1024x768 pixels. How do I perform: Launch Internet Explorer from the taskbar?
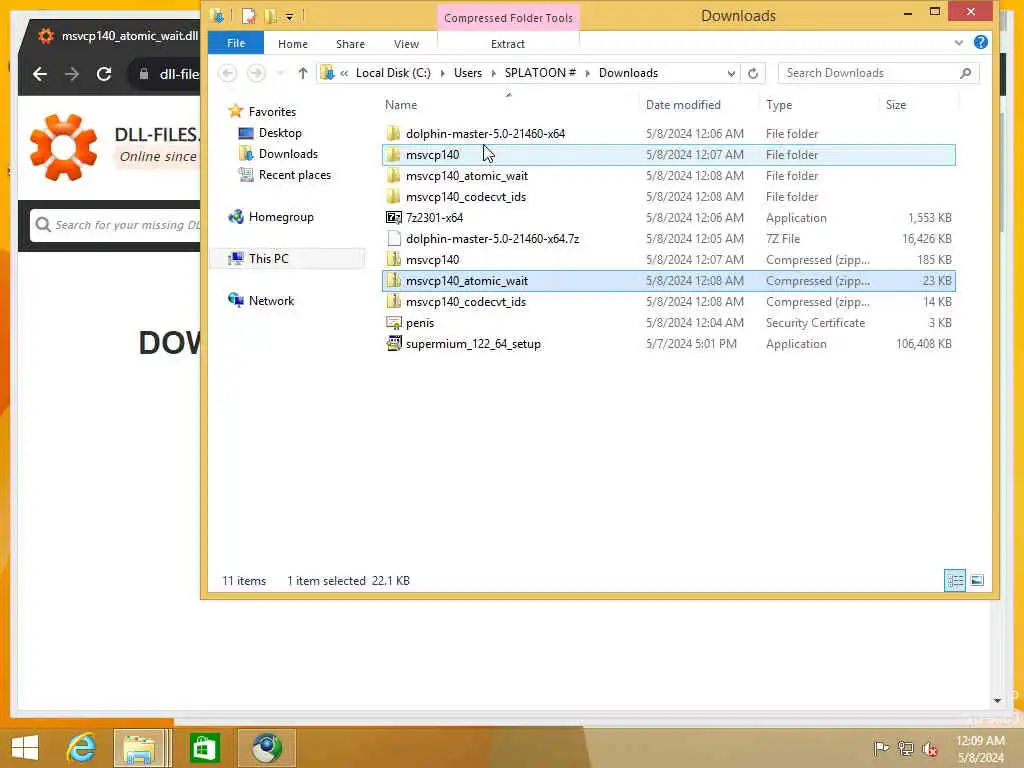pos(81,748)
